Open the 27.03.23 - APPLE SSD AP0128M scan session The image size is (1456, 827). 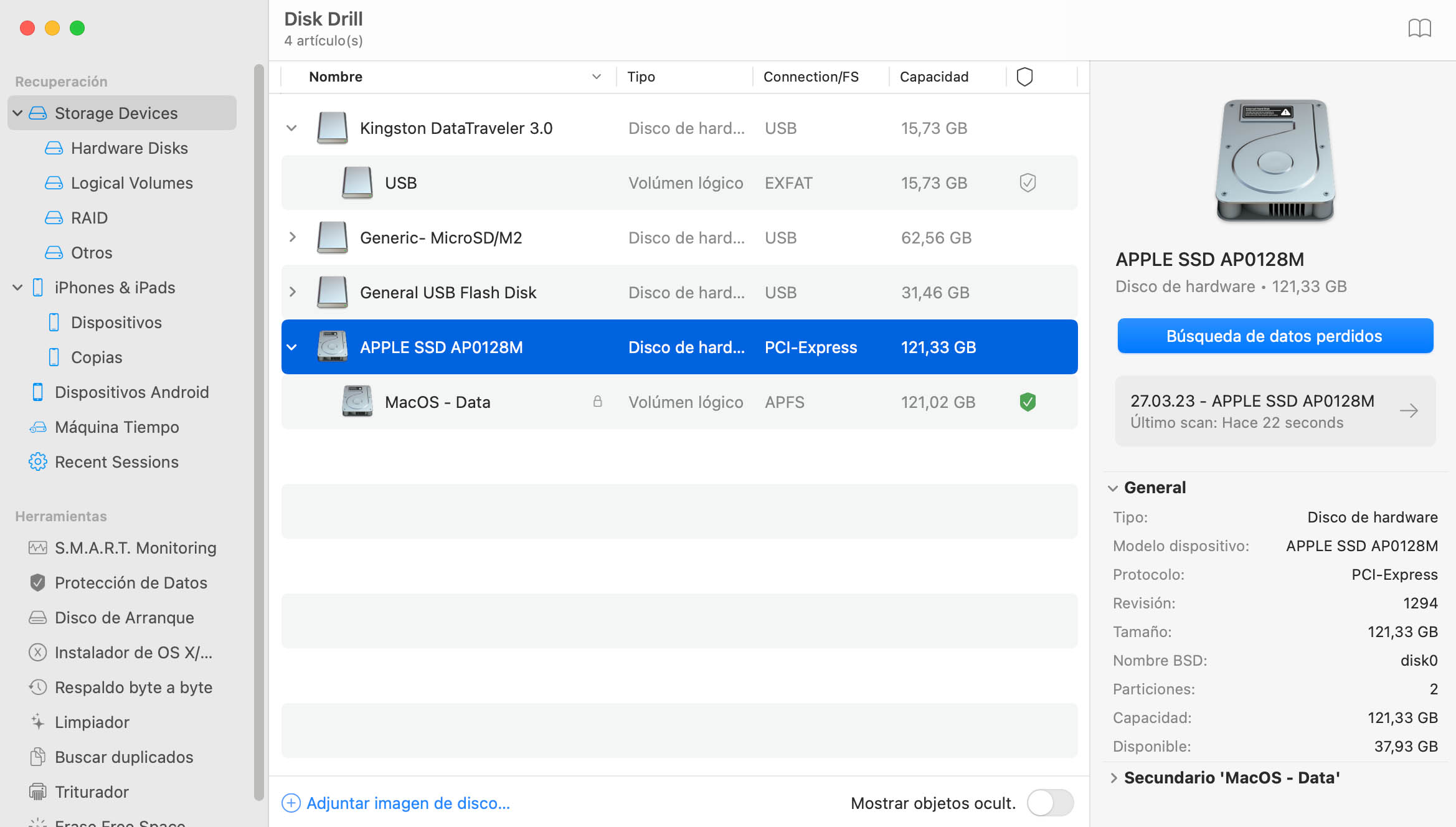click(x=1275, y=410)
